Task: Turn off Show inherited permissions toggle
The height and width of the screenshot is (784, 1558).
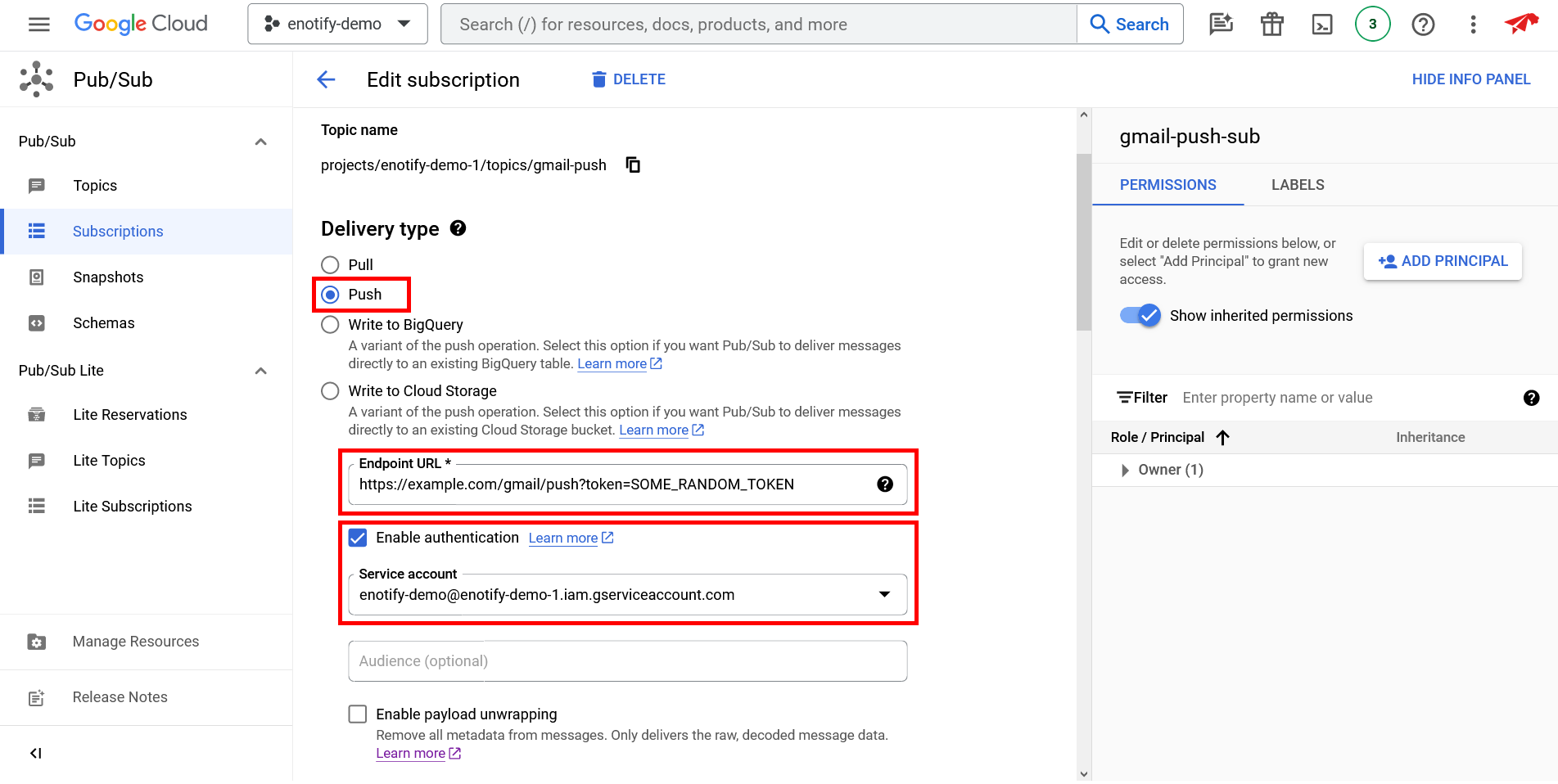Action: (x=1140, y=316)
